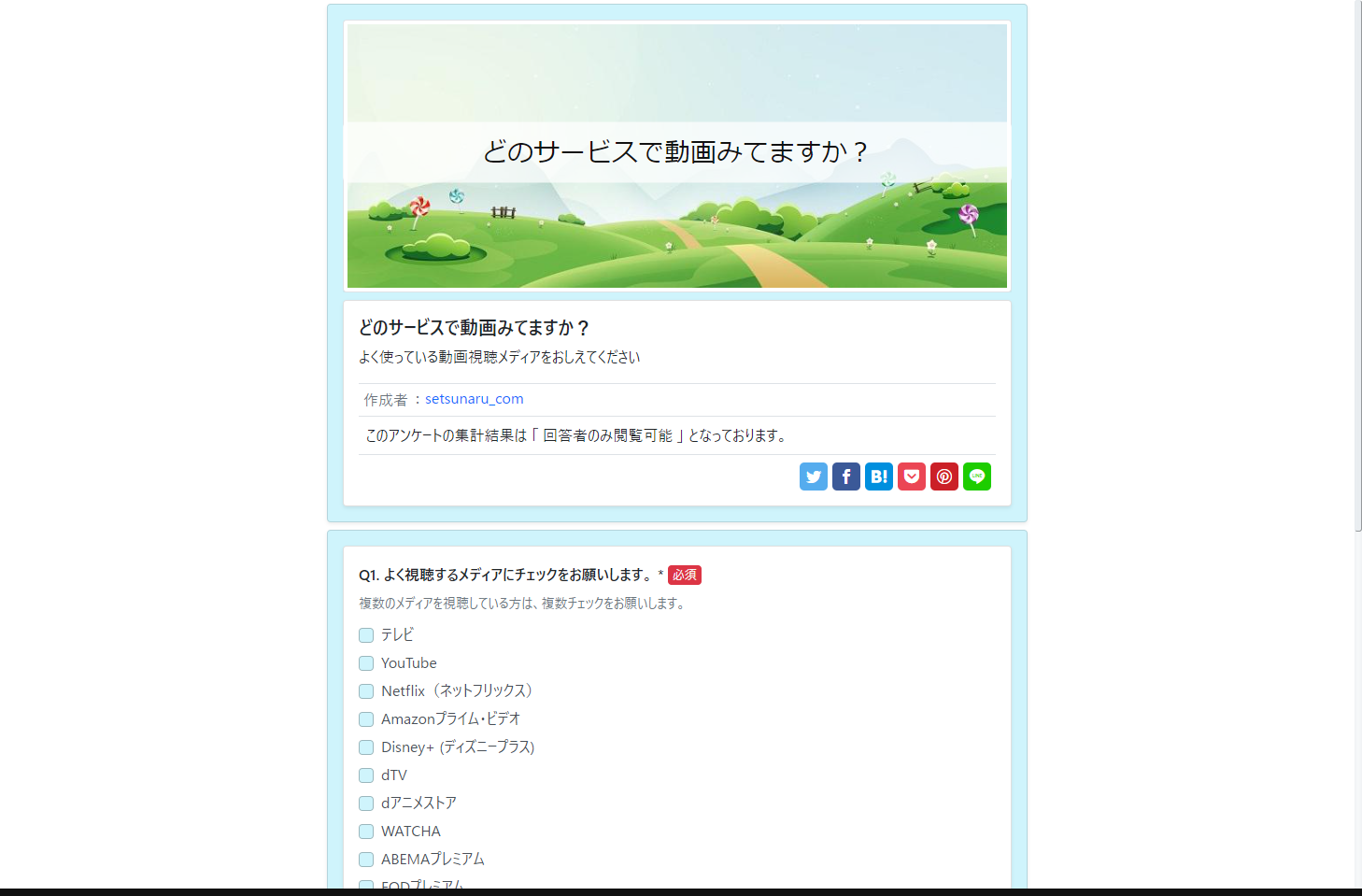This screenshot has height=896, width=1362.
Task: Open the setsunaru_com creator link
Action: [475, 399]
